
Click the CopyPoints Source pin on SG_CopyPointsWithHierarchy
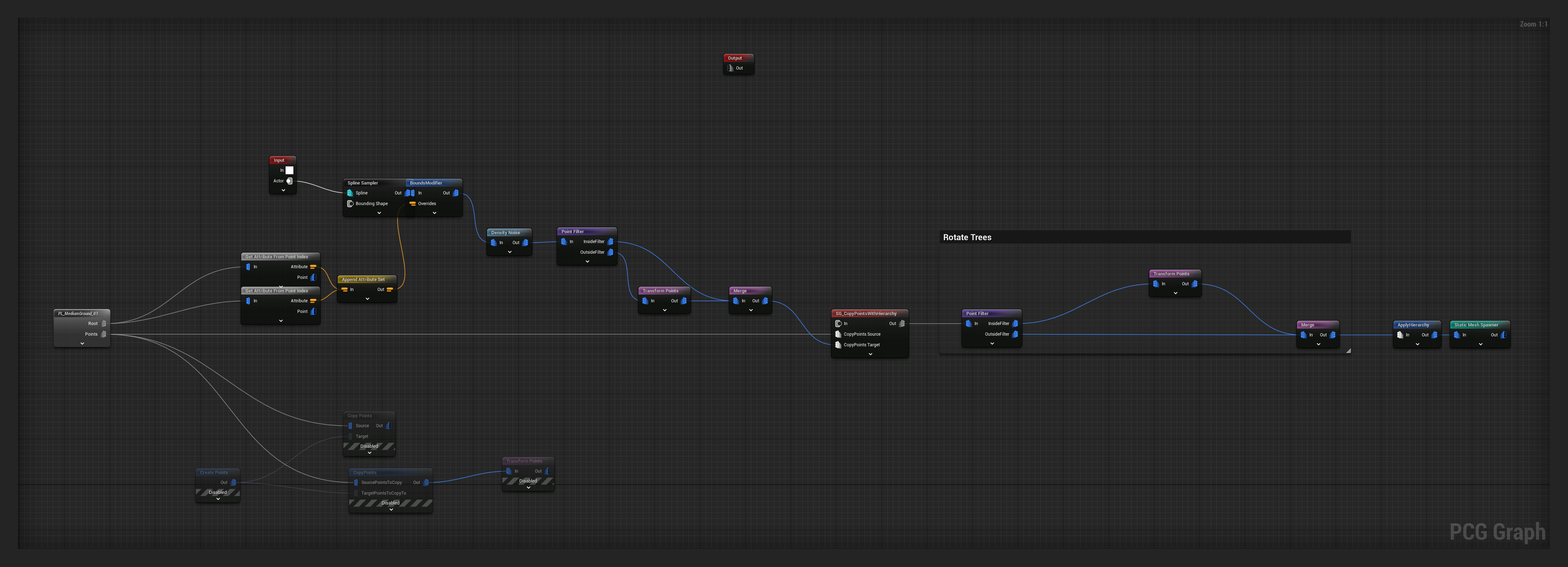coord(838,334)
